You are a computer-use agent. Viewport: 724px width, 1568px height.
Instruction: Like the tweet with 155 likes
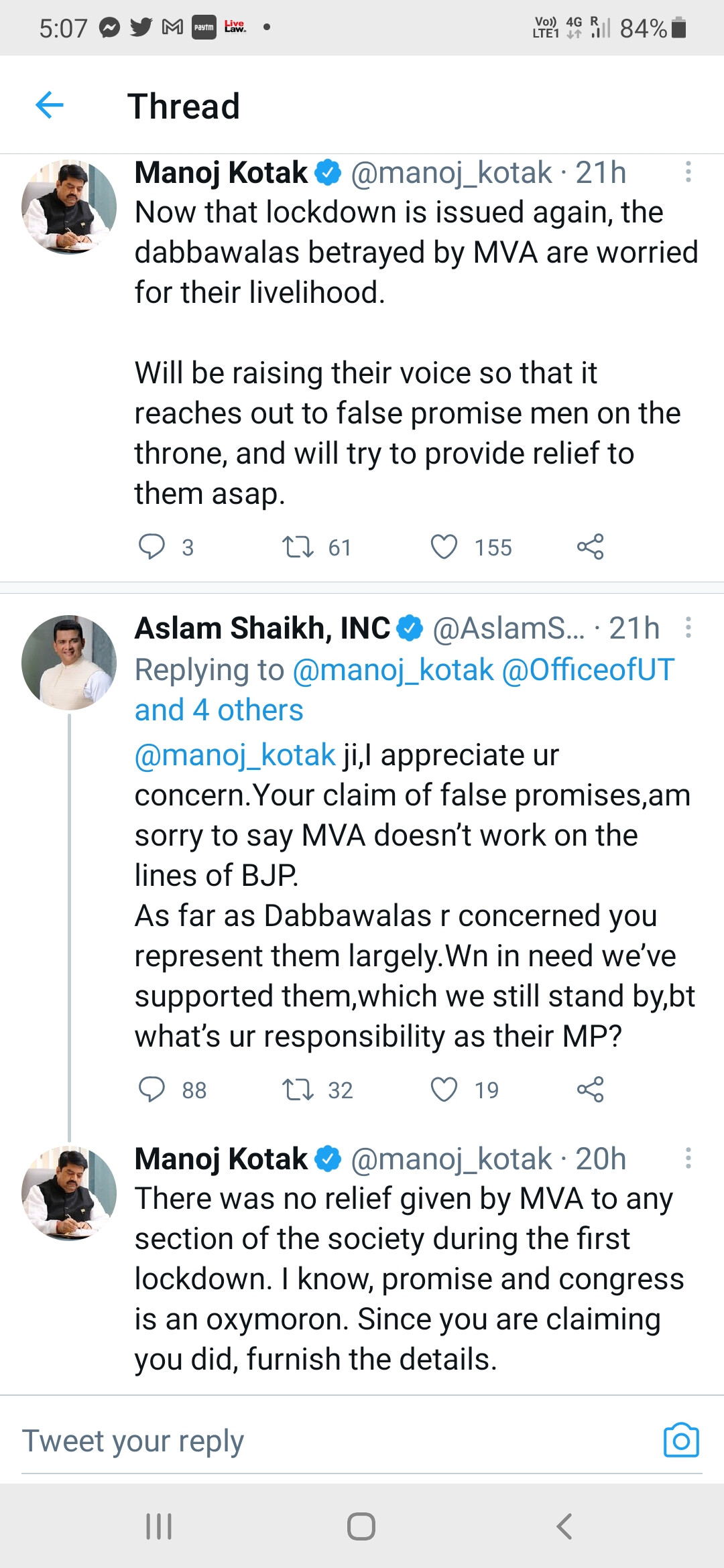[444, 547]
